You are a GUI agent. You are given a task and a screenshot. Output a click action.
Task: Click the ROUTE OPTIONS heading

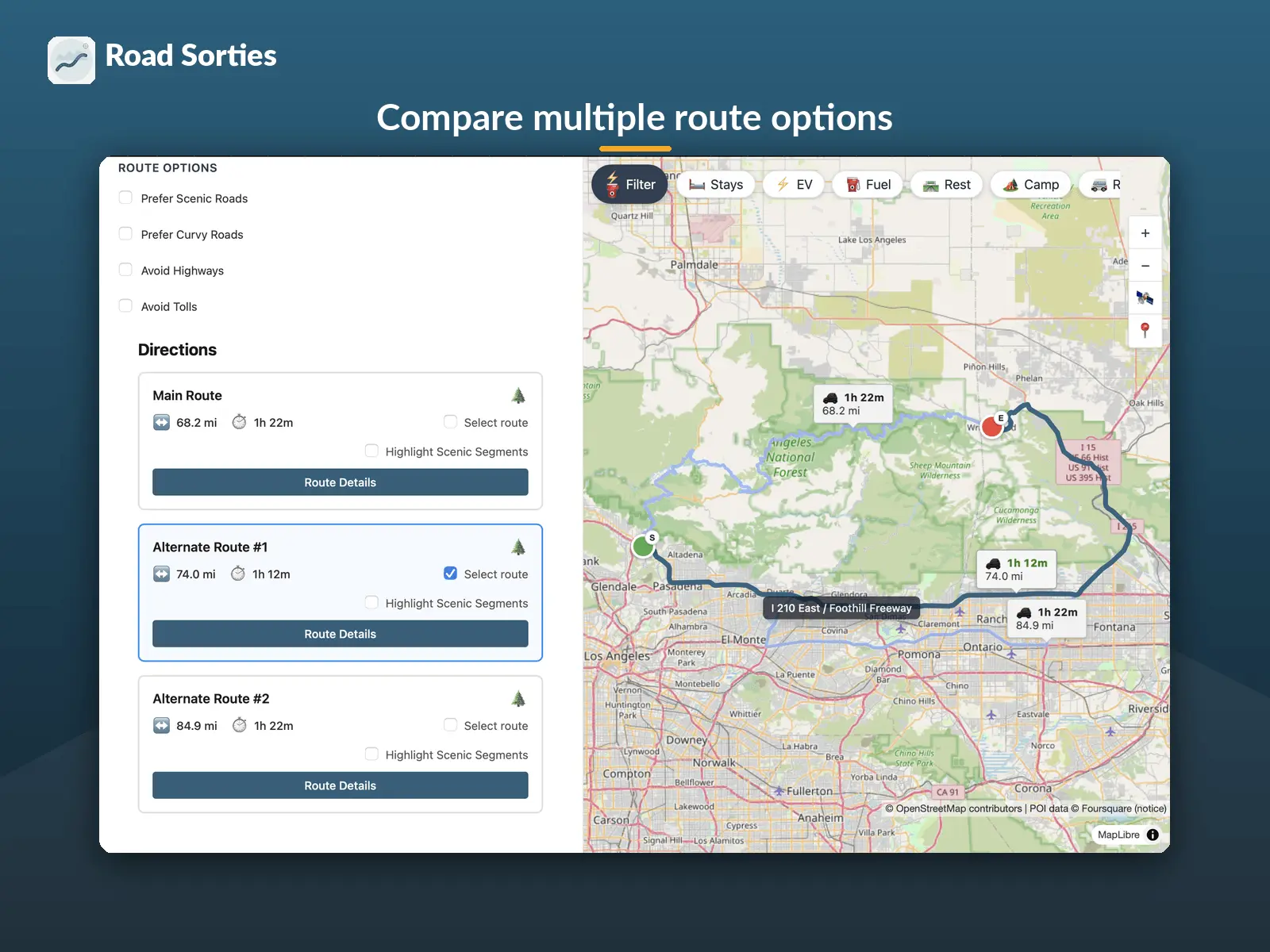pyautogui.click(x=167, y=168)
